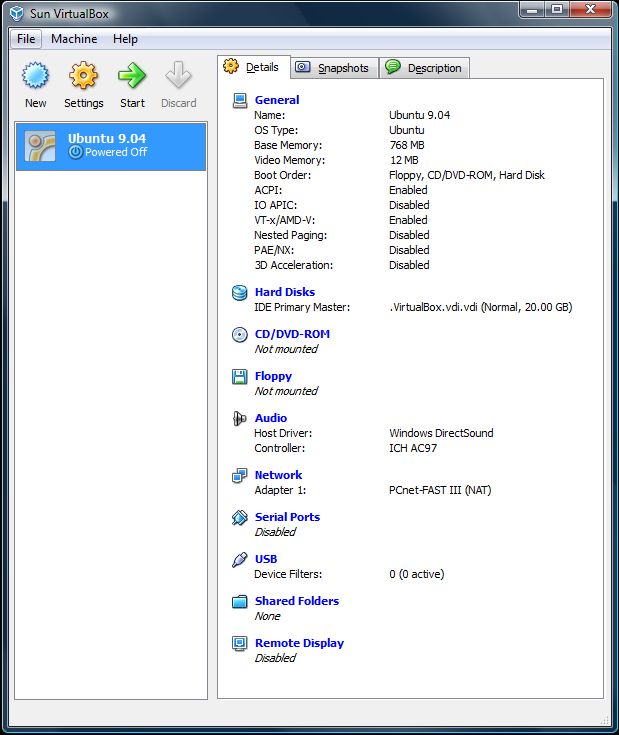Click the General section computer icon

coord(240,100)
